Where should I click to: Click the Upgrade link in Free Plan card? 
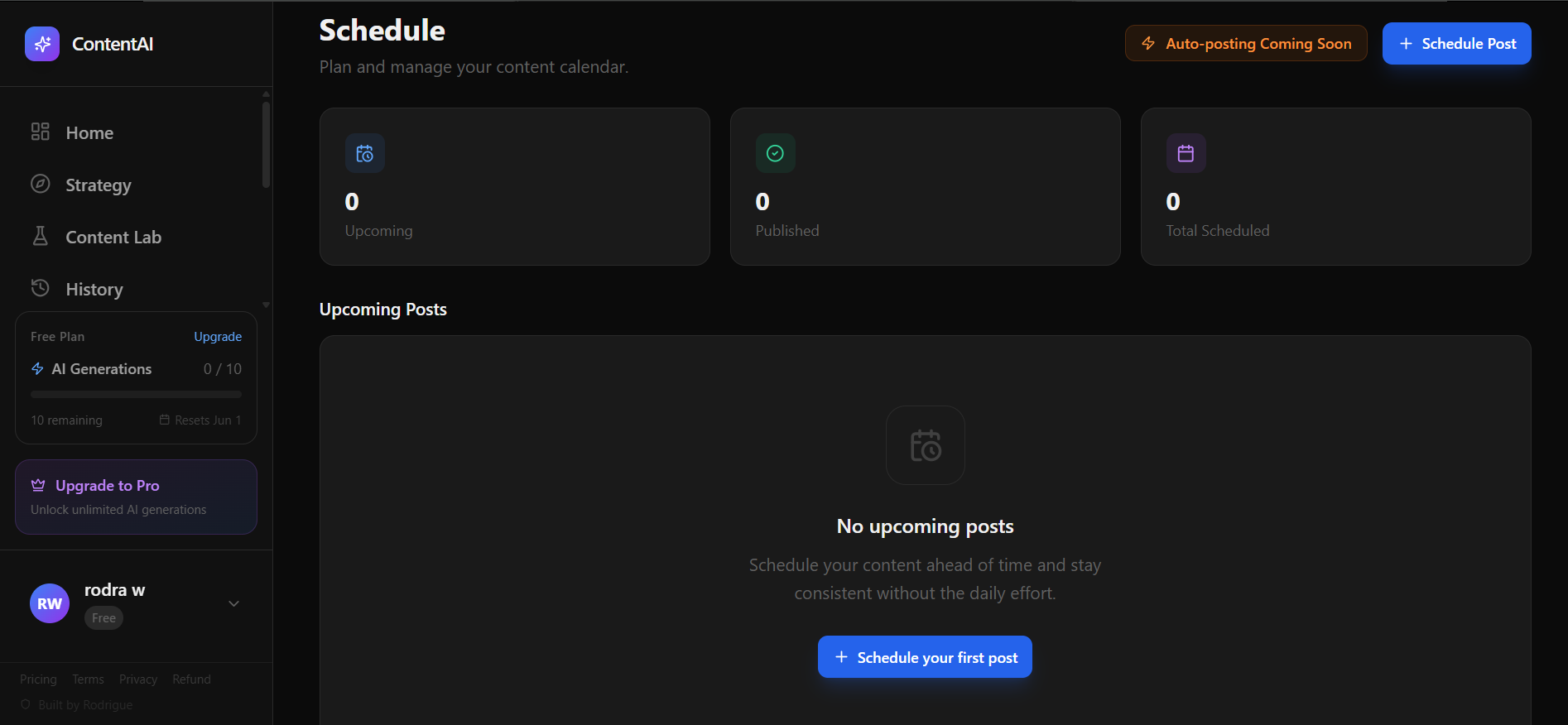pyautogui.click(x=218, y=337)
